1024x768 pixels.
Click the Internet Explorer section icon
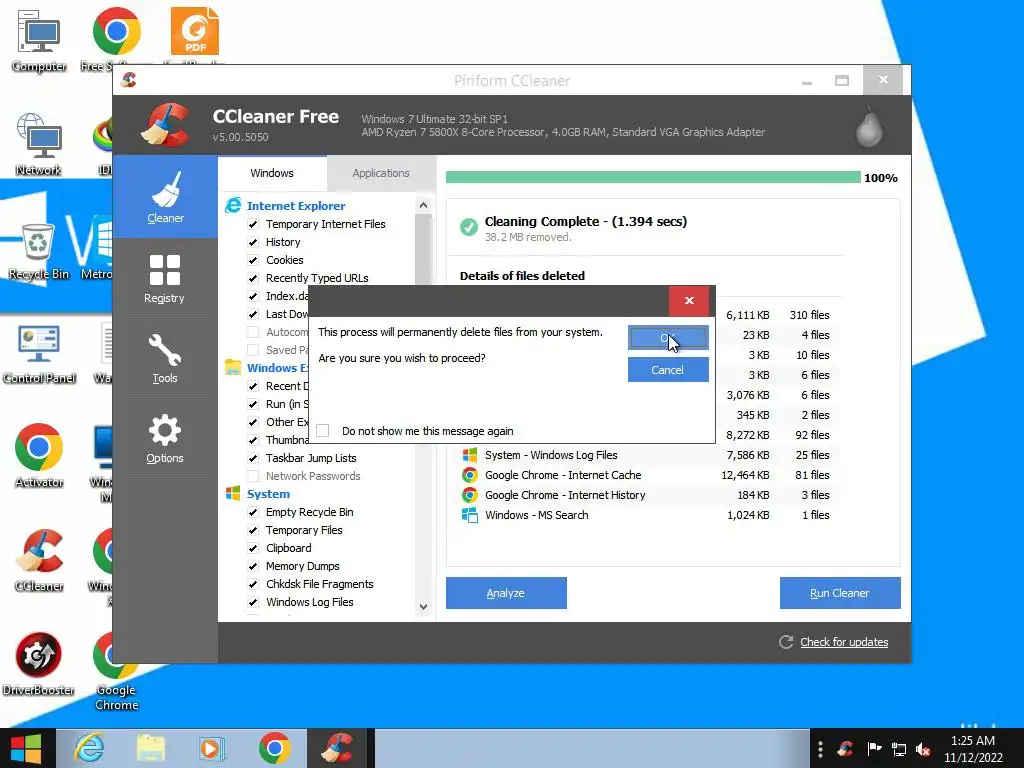tap(233, 206)
